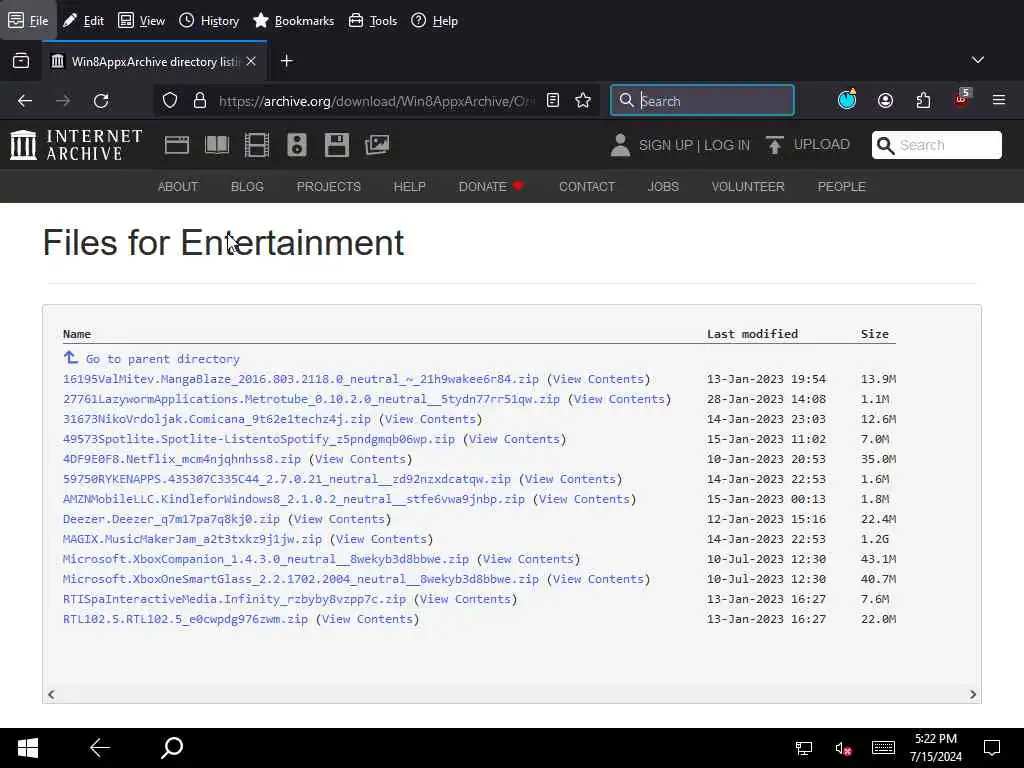Viewport: 1024px width, 768px height.
Task: Open the Firefox account icon
Action: point(886,101)
